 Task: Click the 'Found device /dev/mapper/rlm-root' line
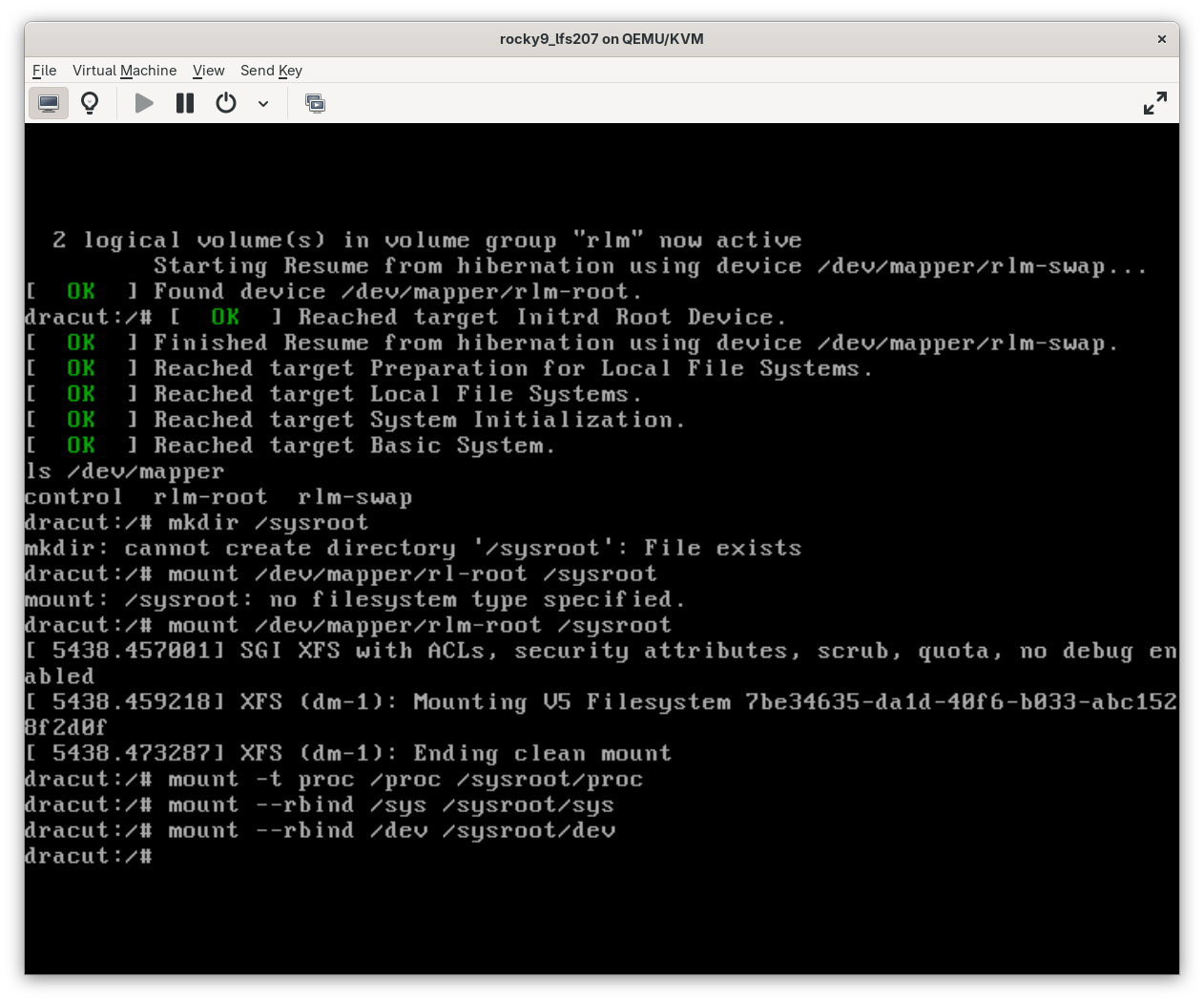(398, 292)
